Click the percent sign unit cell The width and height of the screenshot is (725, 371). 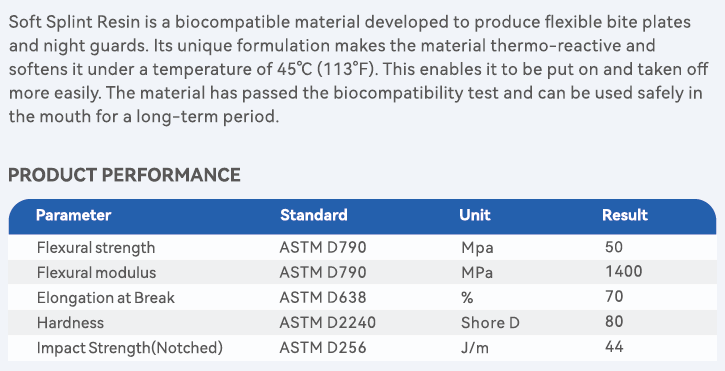467,297
